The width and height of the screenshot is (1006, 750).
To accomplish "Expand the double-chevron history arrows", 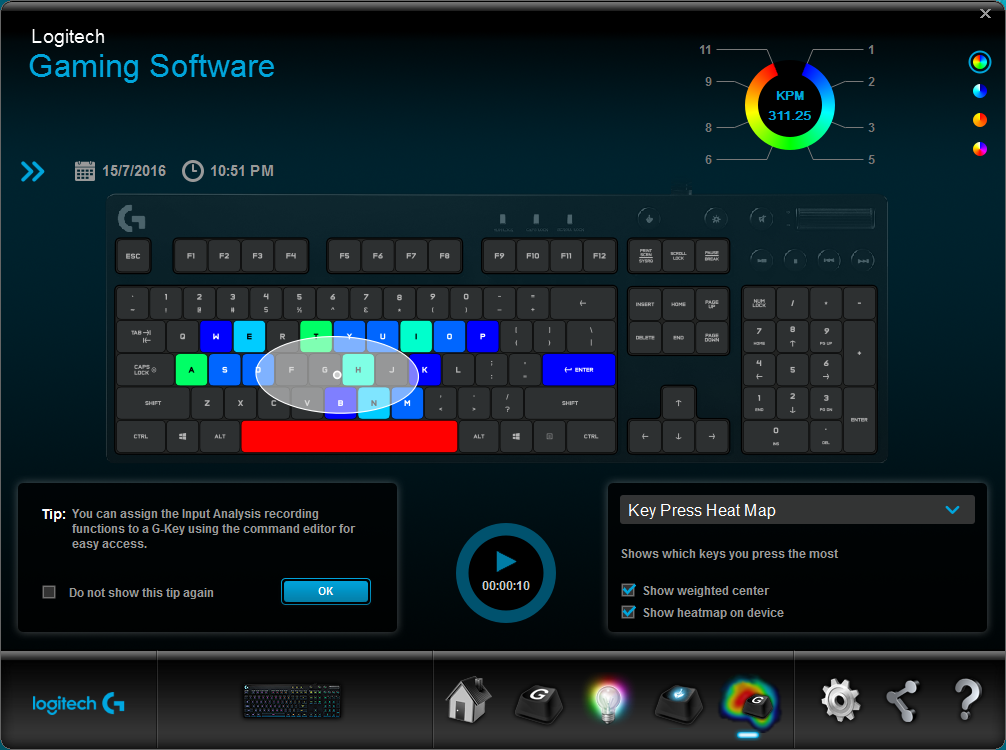I will coord(33,171).
